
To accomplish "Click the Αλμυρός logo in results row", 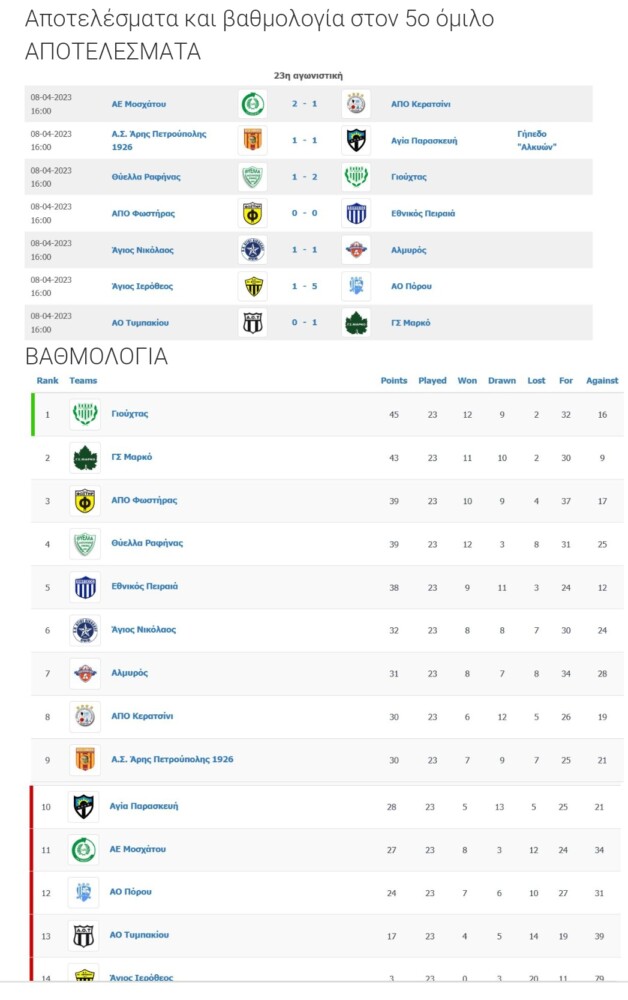I will click(x=356, y=249).
